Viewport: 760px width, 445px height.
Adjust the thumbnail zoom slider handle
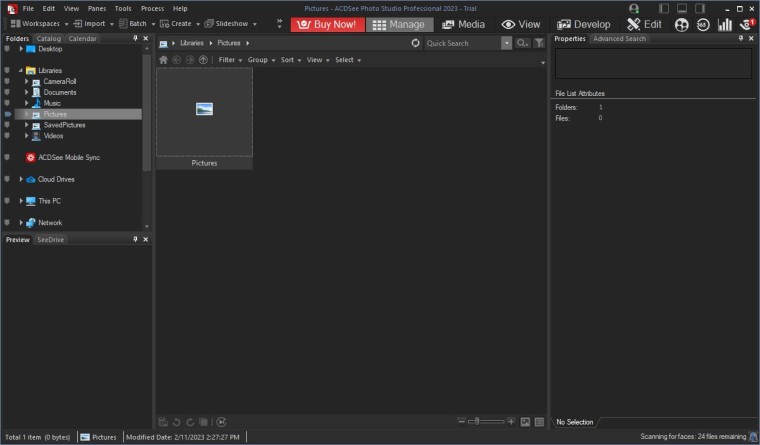[x=477, y=421]
